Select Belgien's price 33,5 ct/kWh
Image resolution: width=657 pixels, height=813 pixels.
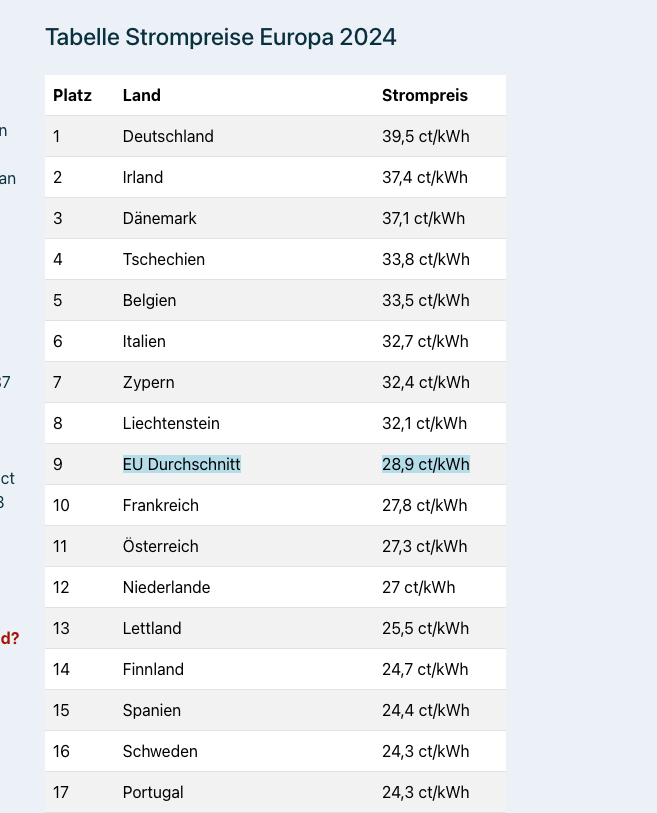pyautogui.click(x=426, y=300)
